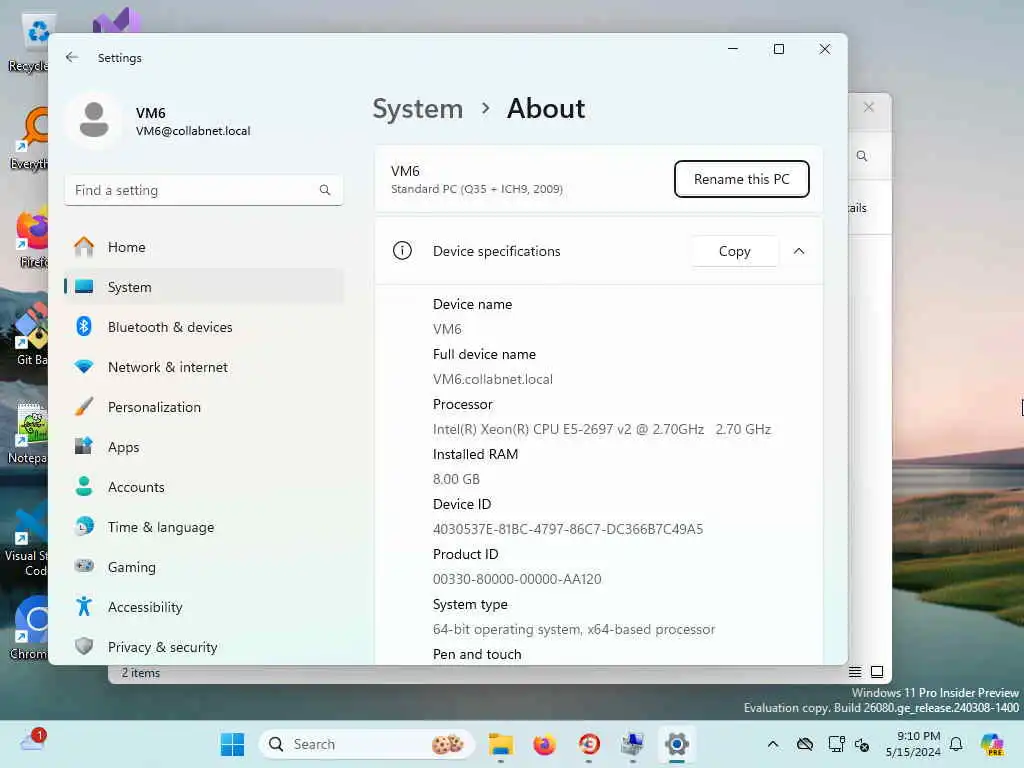Copy the device specifications
Image resolution: width=1024 pixels, height=768 pixels.
click(x=734, y=251)
